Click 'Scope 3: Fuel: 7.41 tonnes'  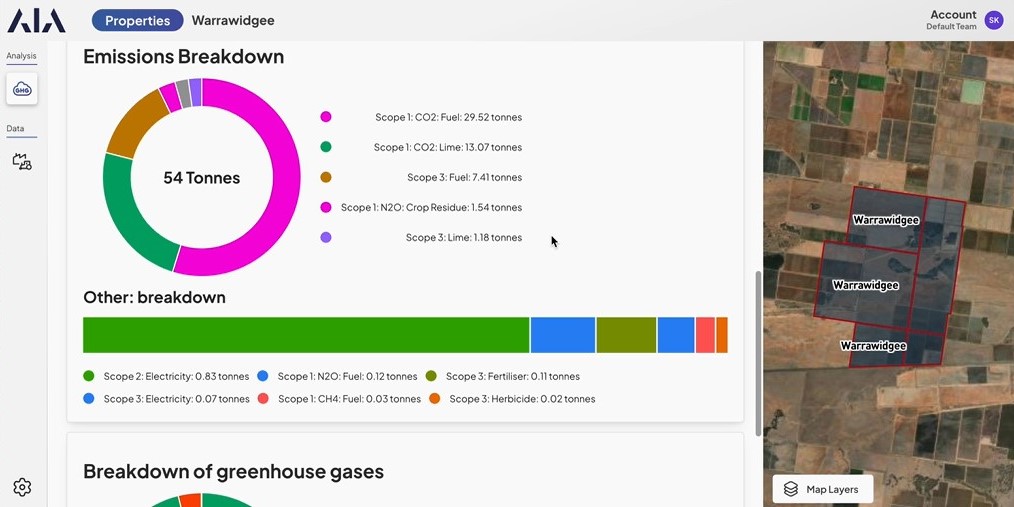pos(464,177)
